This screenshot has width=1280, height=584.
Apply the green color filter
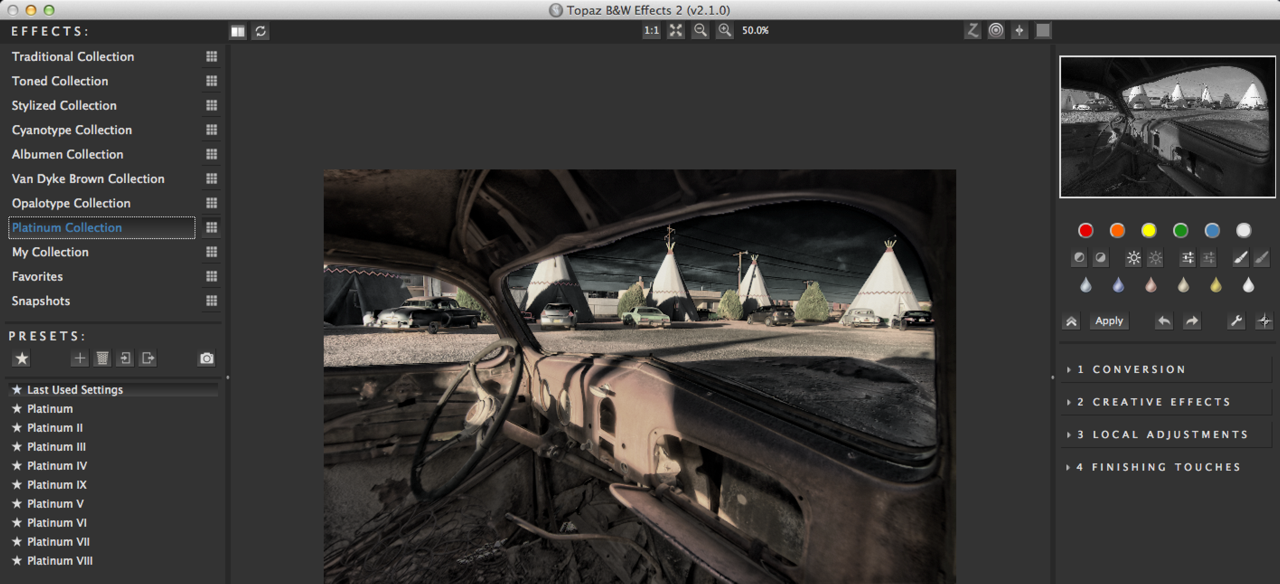coord(1180,230)
